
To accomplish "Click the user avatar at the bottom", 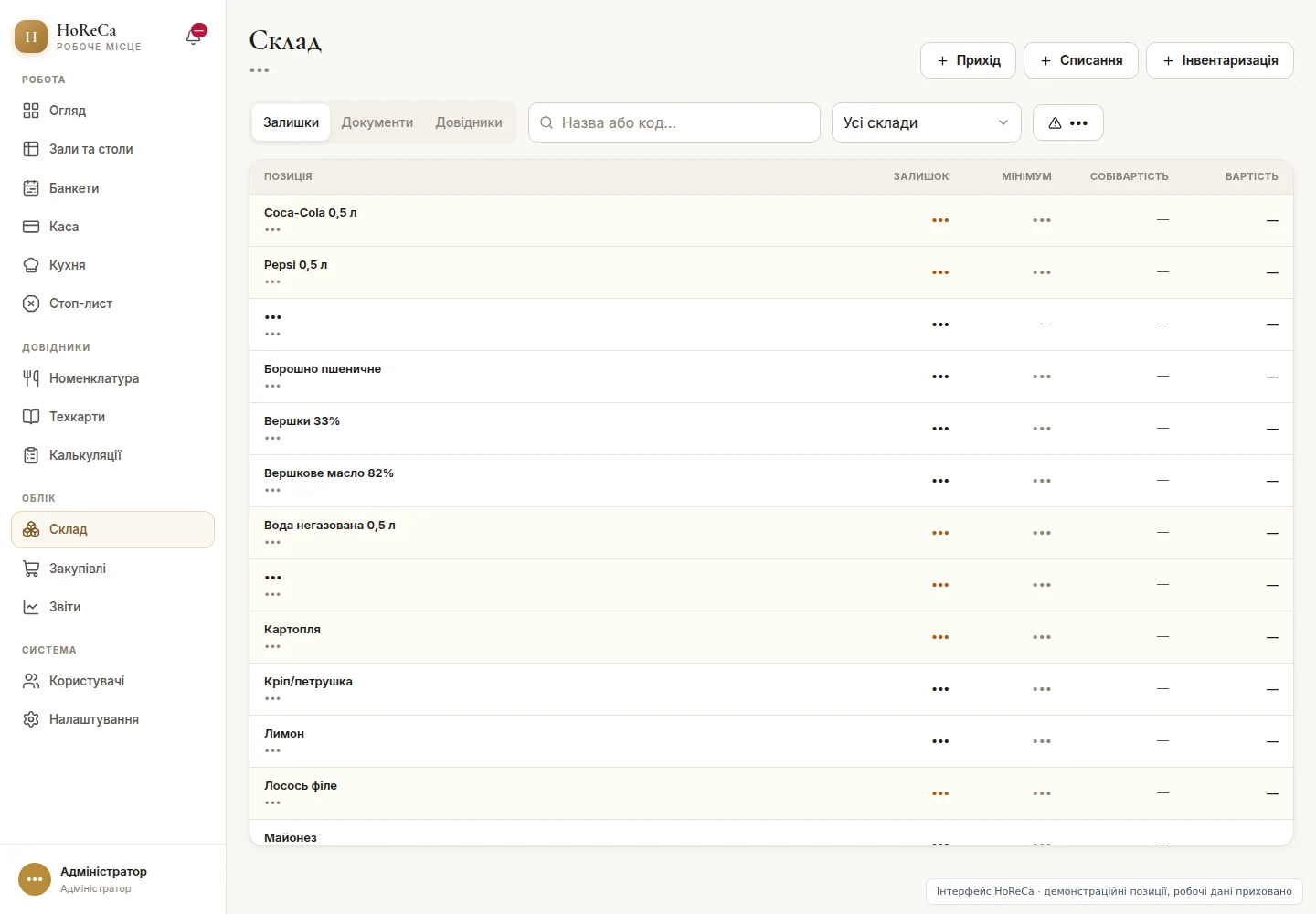I will tap(35, 879).
